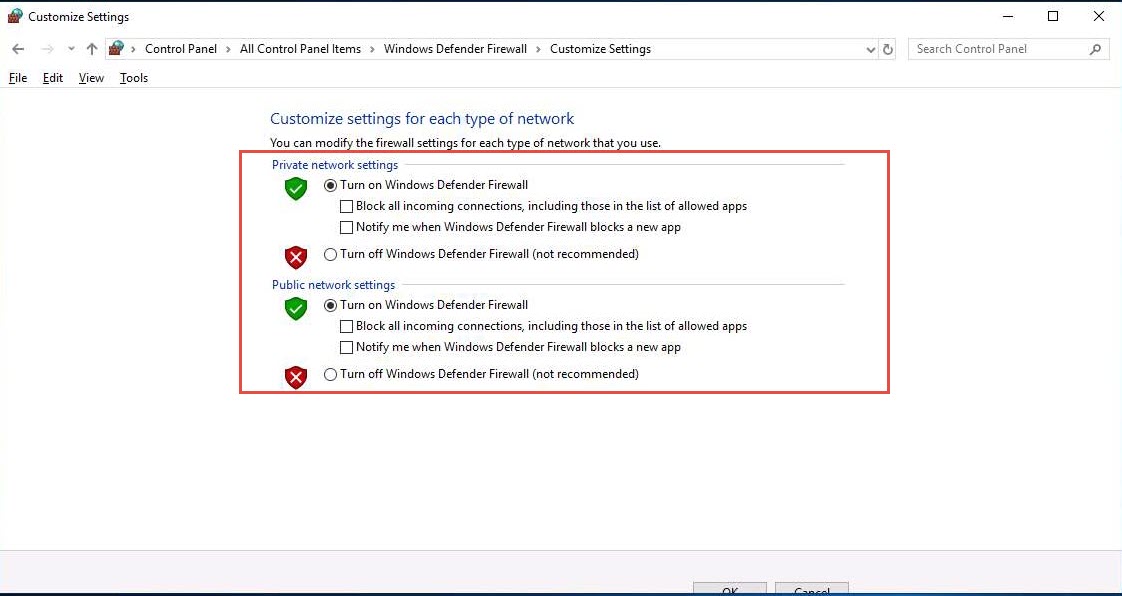Screen dimensions: 1122x596
Task: Click green shield under Public network settings
Action: 296,309
